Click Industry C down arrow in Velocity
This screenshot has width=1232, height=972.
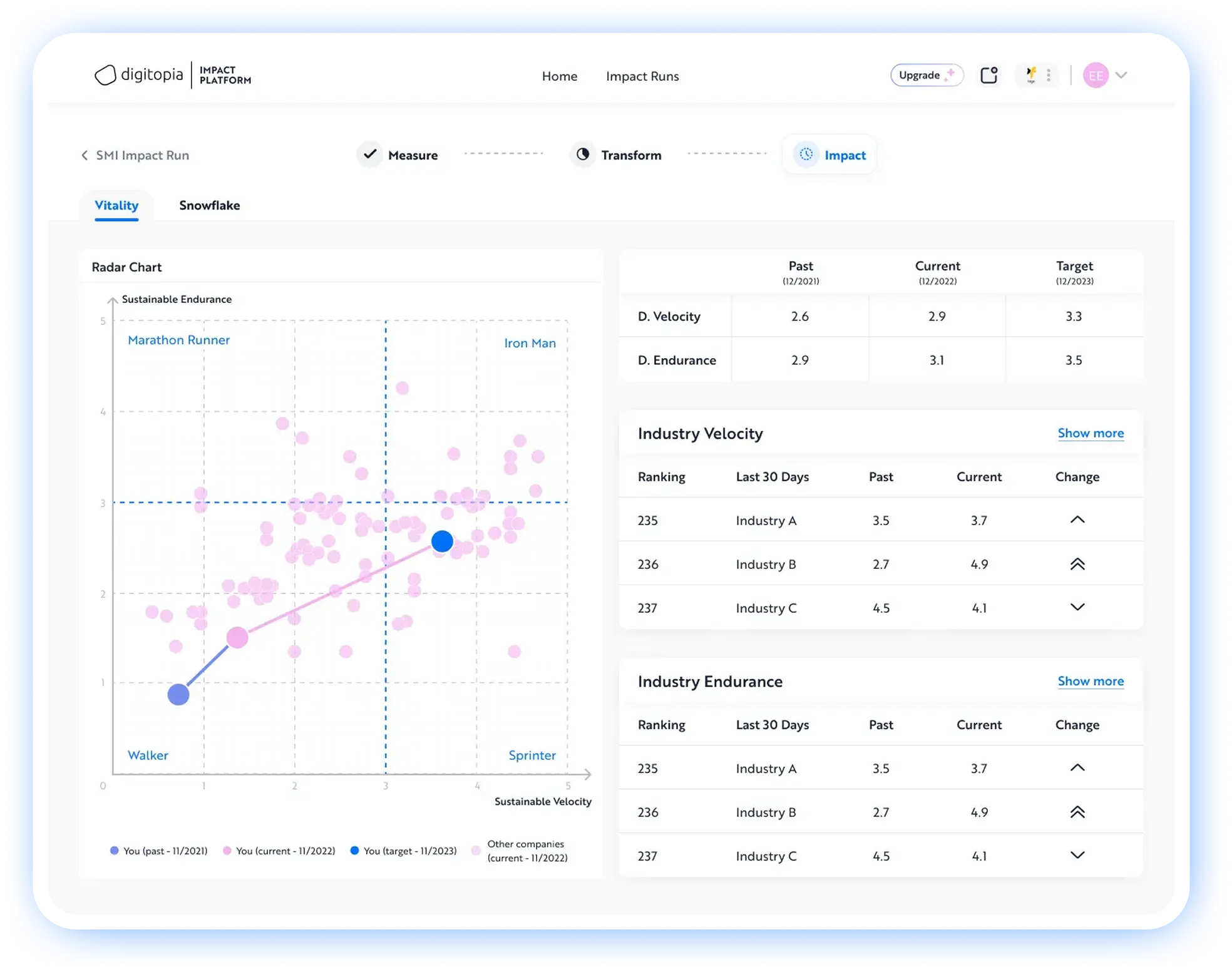pyautogui.click(x=1077, y=607)
